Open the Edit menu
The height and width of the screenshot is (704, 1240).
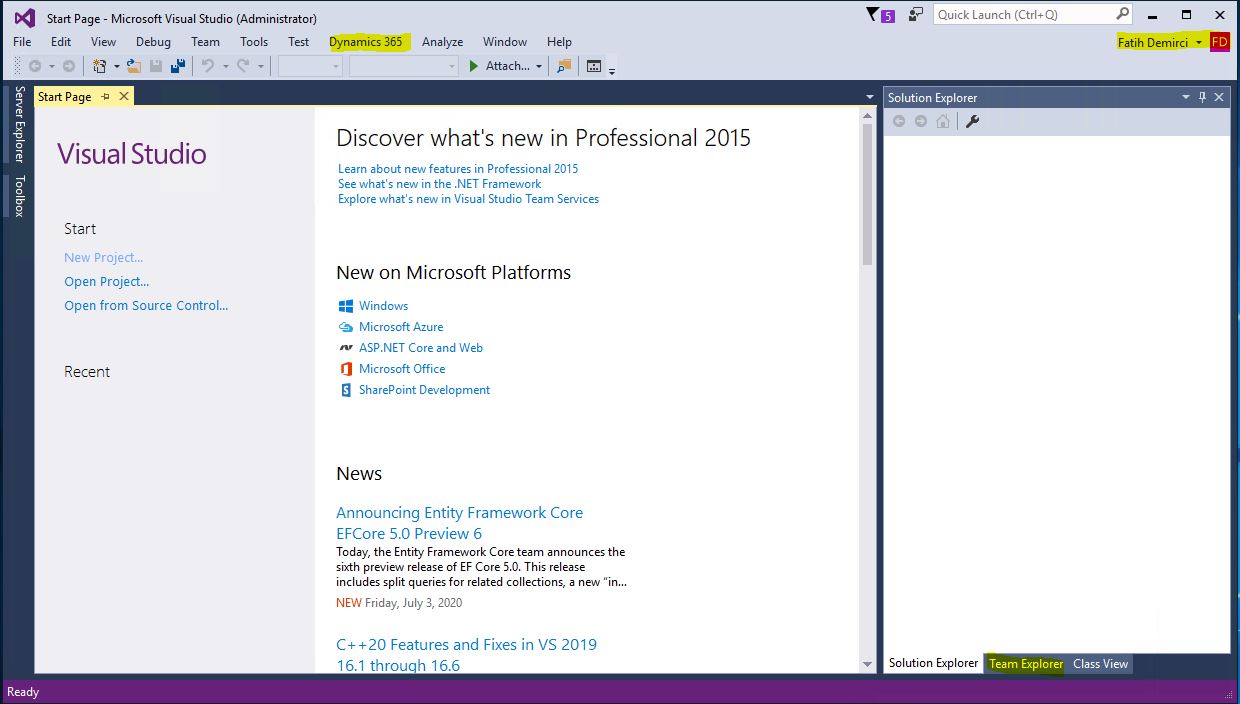click(61, 42)
